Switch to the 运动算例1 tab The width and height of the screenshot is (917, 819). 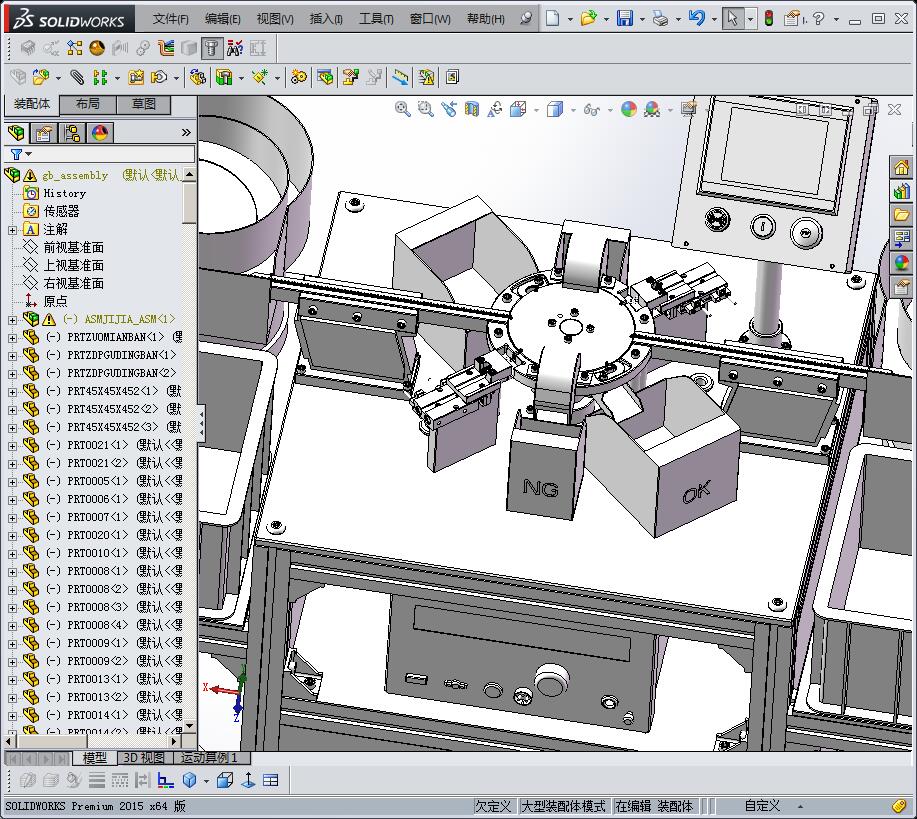(209, 758)
